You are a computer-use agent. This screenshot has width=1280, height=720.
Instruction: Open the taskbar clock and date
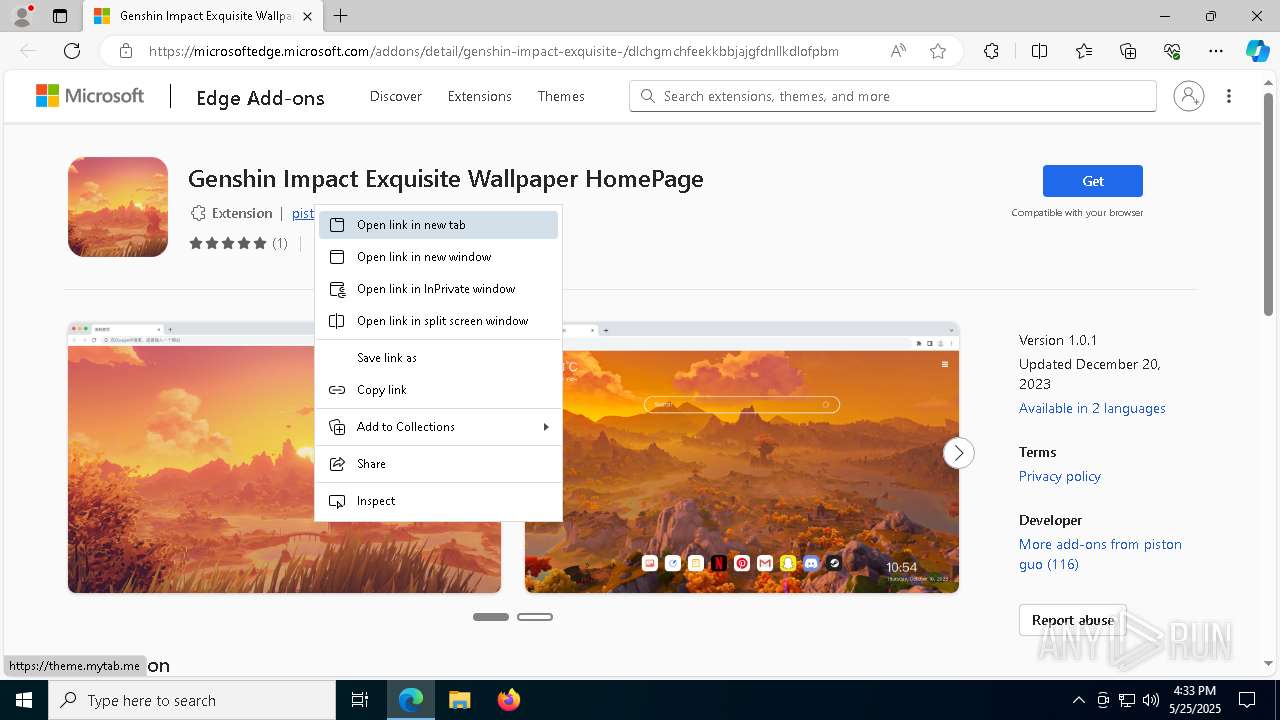pyautogui.click(x=1193, y=700)
